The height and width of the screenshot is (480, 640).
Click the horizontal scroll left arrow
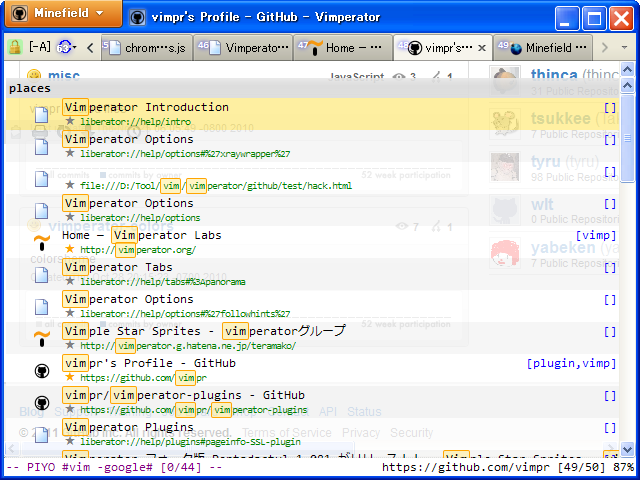[11, 449]
